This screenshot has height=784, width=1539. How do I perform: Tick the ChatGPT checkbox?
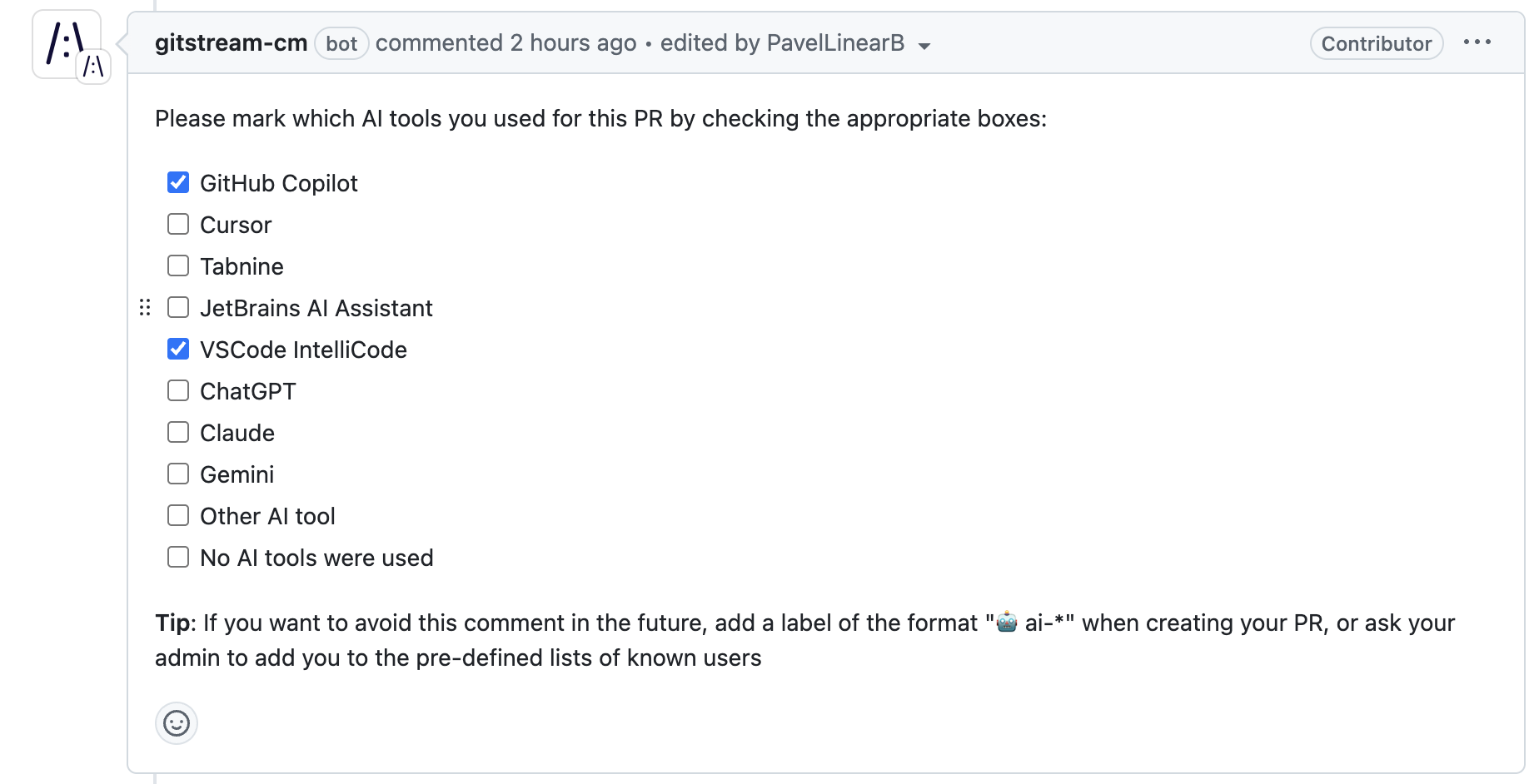[x=178, y=391]
